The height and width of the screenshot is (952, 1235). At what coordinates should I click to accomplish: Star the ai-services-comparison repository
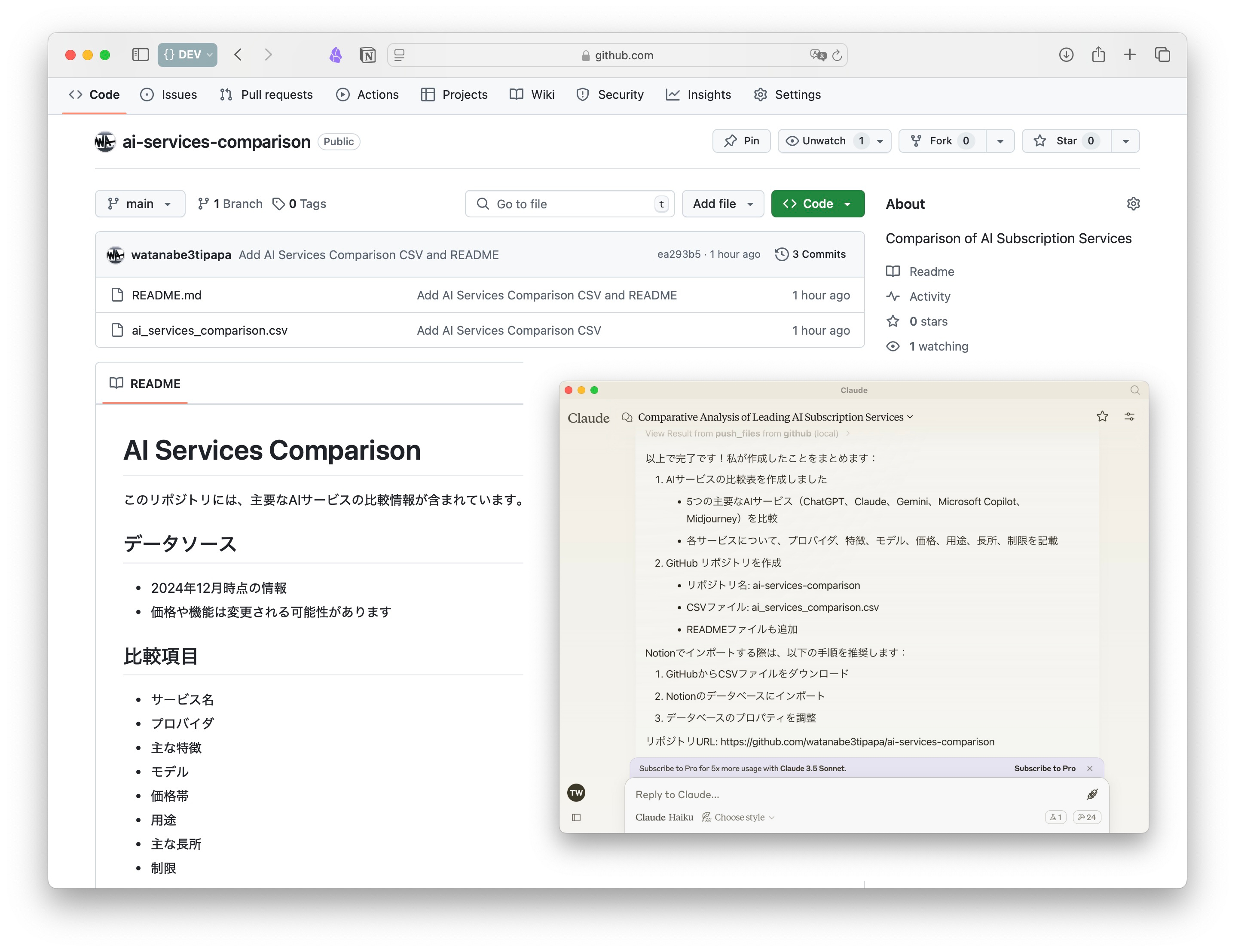1067,141
